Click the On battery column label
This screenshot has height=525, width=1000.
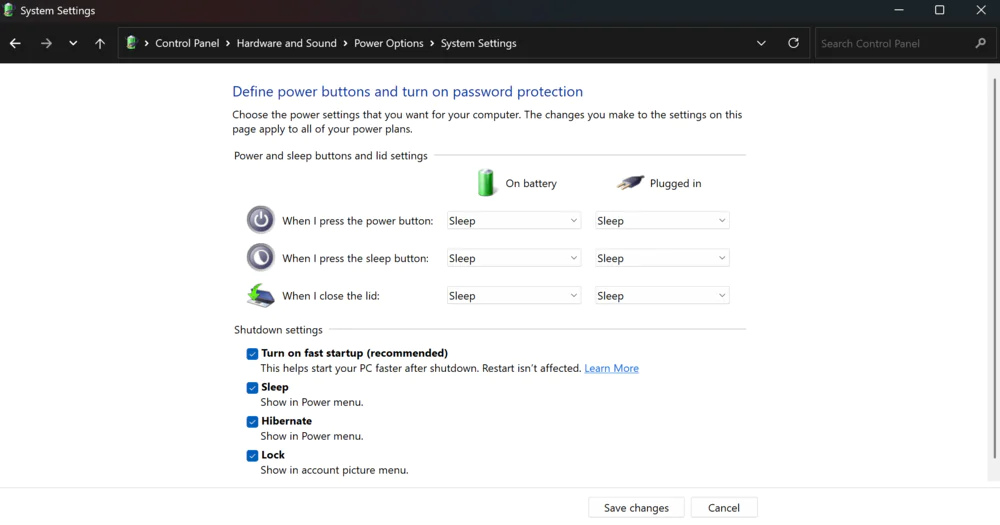point(531,183)
